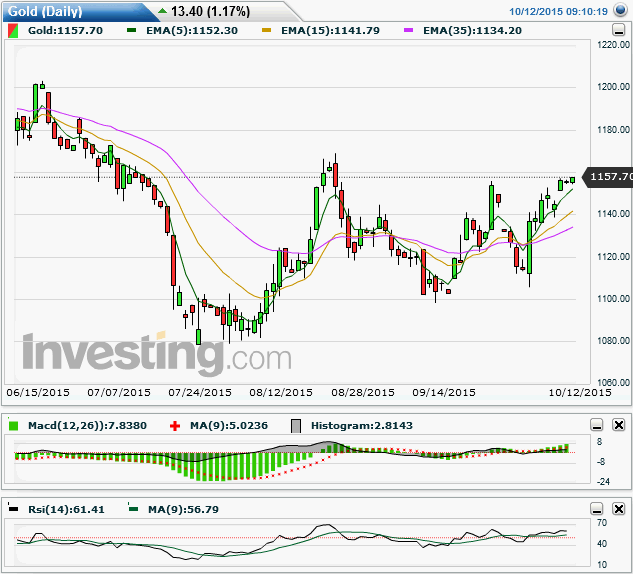
Task: Click the EMA(35):1134.20 label
Action: tap(472, 31)
